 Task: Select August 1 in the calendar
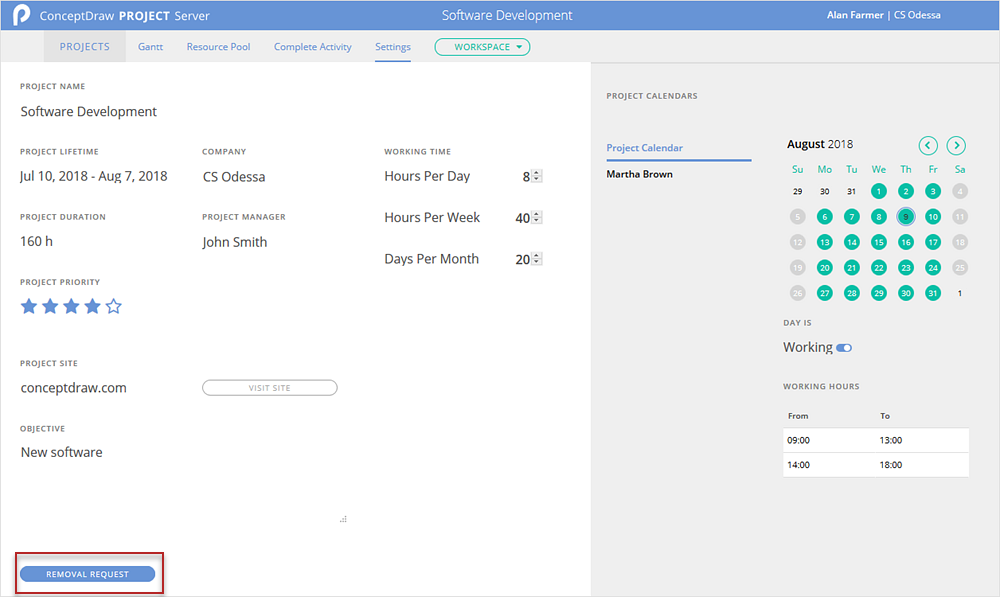(x=879, y=191)
